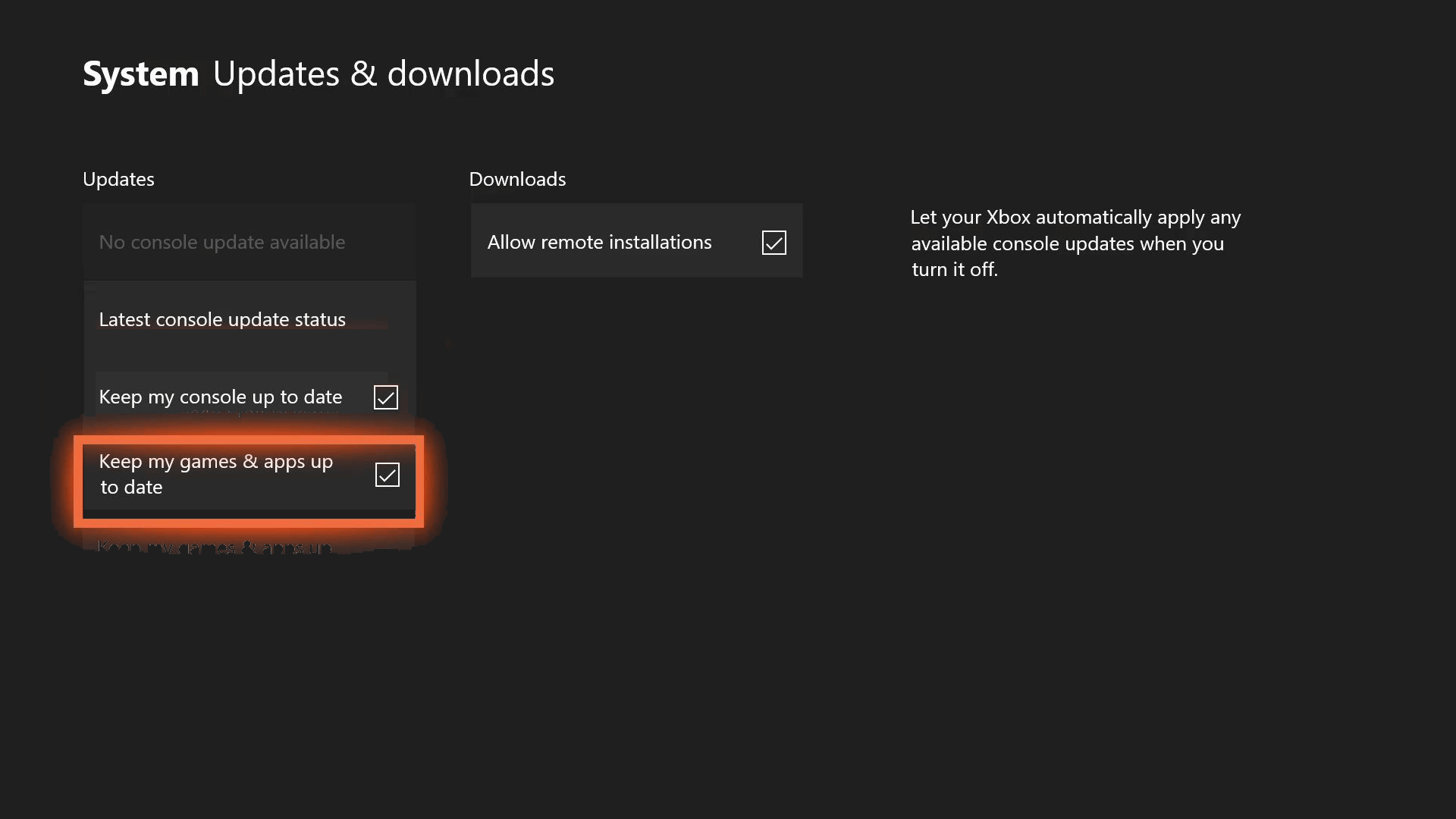Click the Updates section heading
1456x819 pixels.
[x=118, y=179]
